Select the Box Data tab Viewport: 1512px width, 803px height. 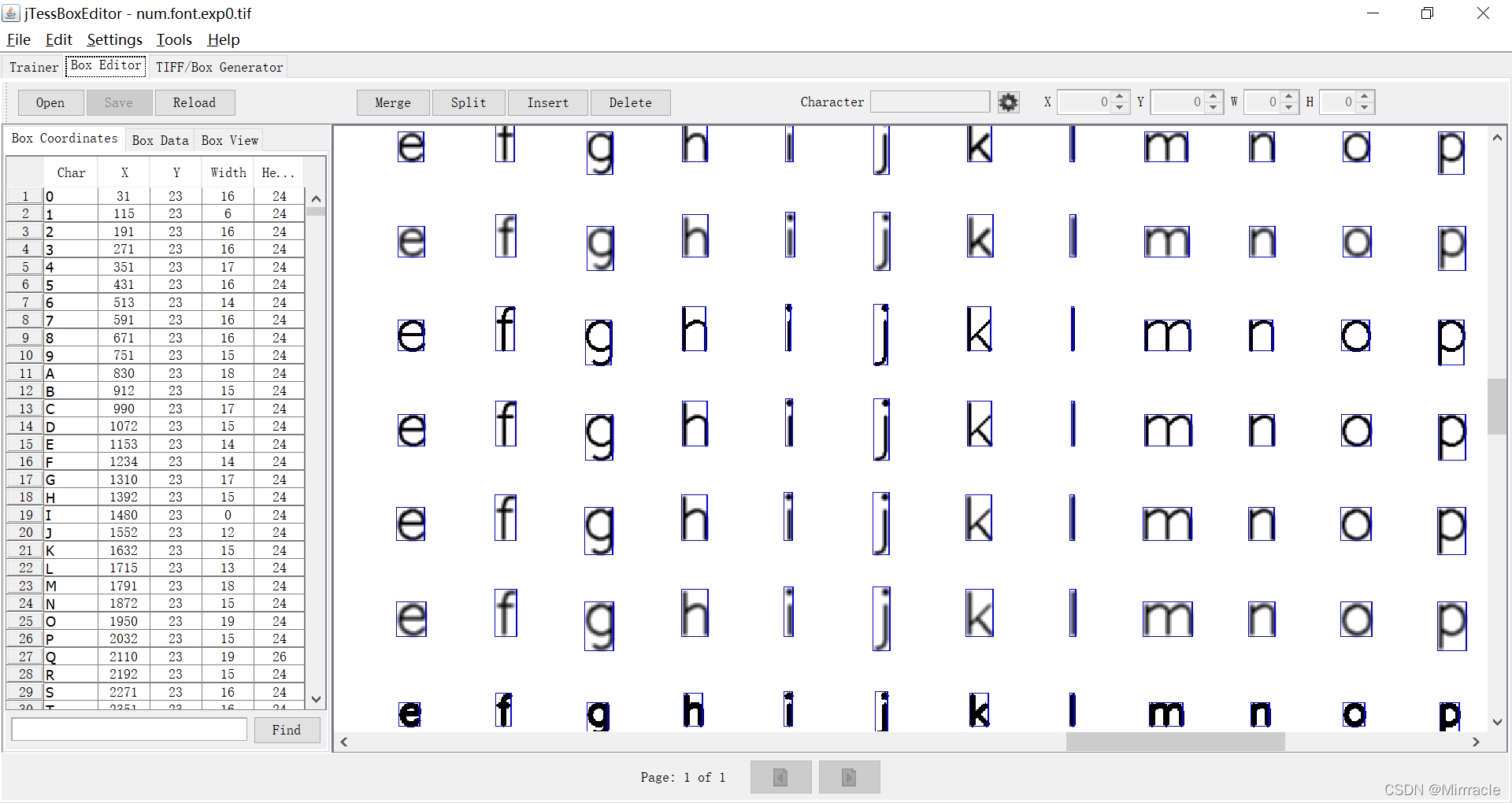tap(160, 140)
